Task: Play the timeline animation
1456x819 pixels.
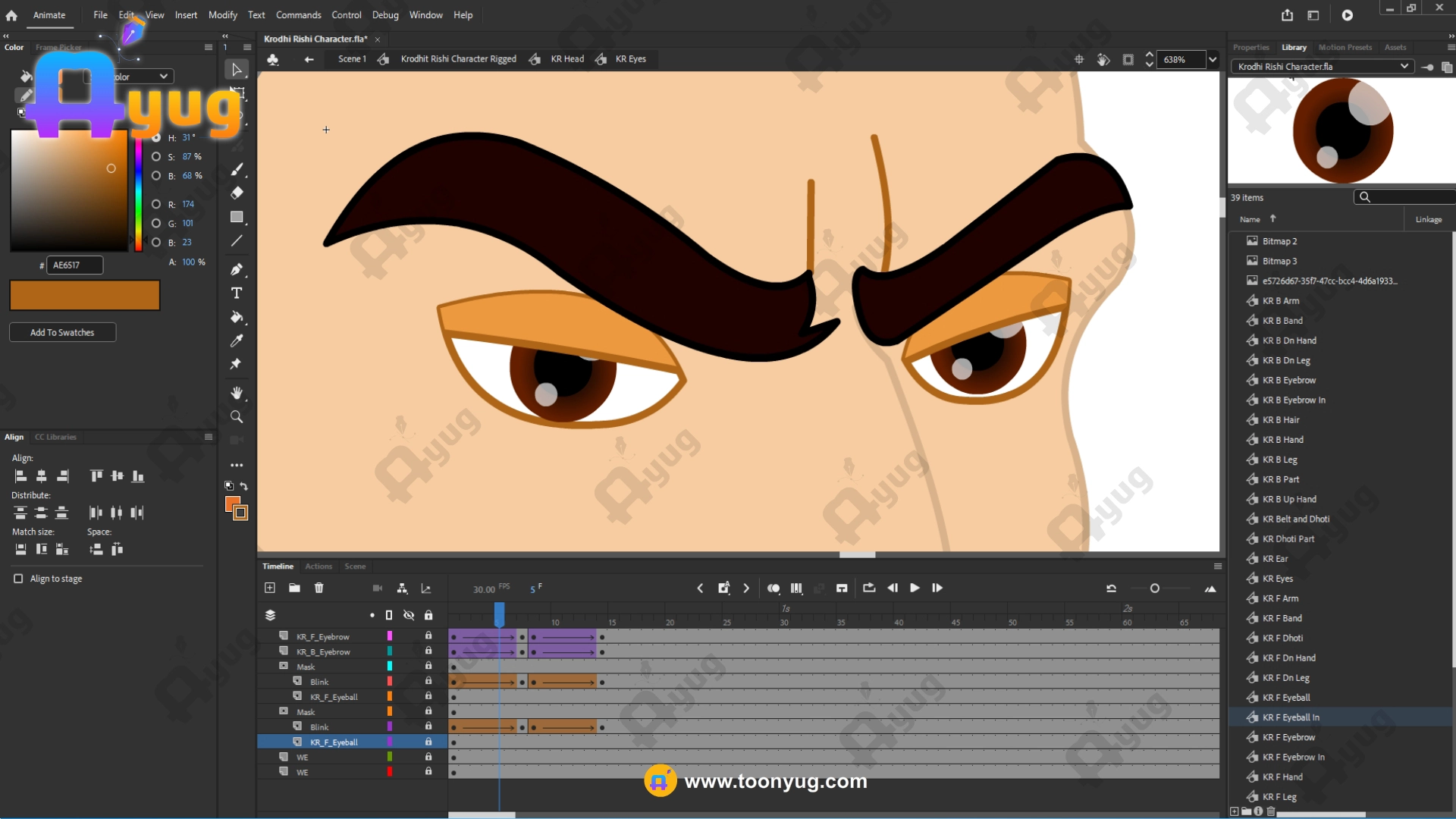Action: pos(915,588)
